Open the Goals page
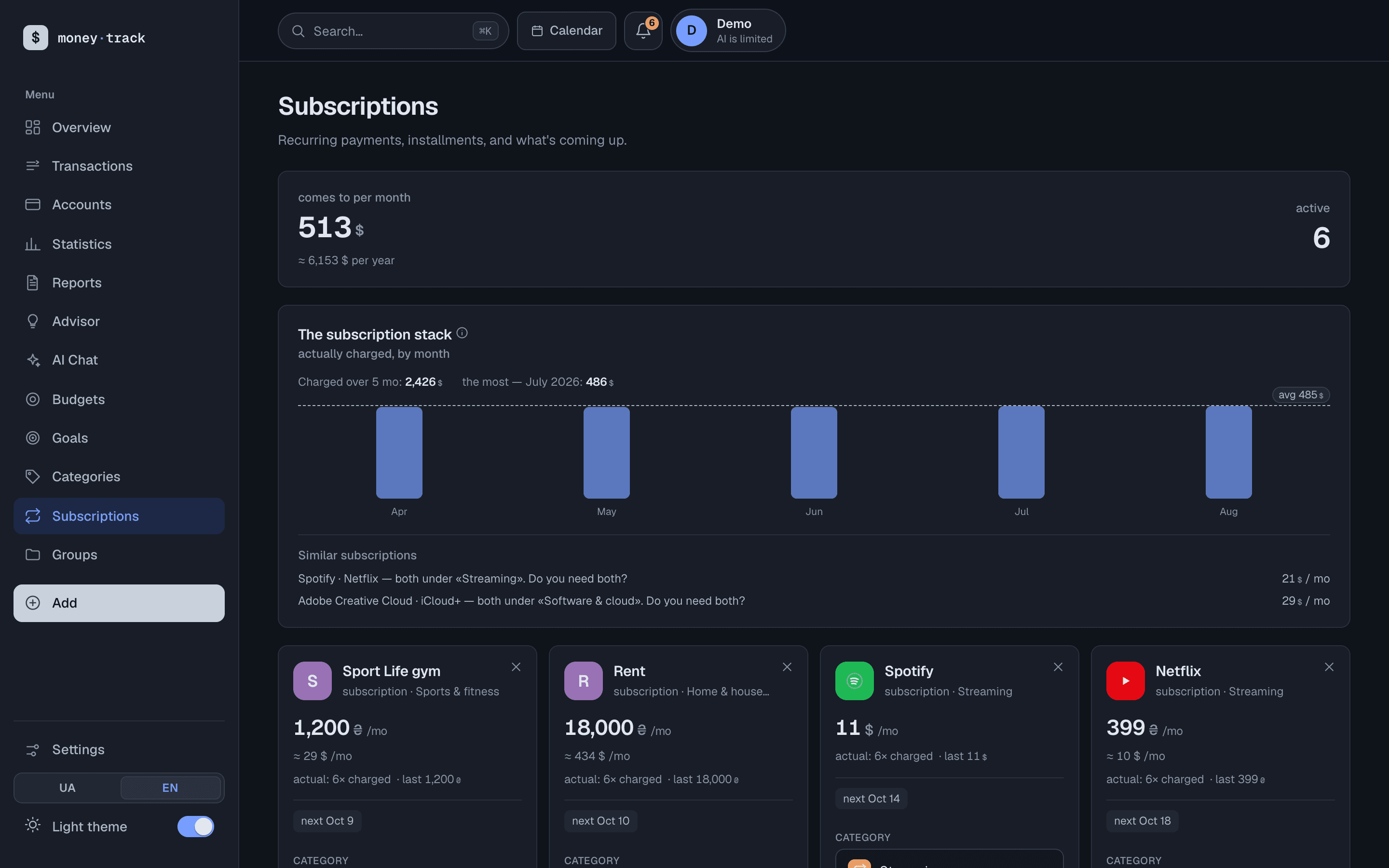The height and width of the screenshot is (868, 1389). (119, 438)
